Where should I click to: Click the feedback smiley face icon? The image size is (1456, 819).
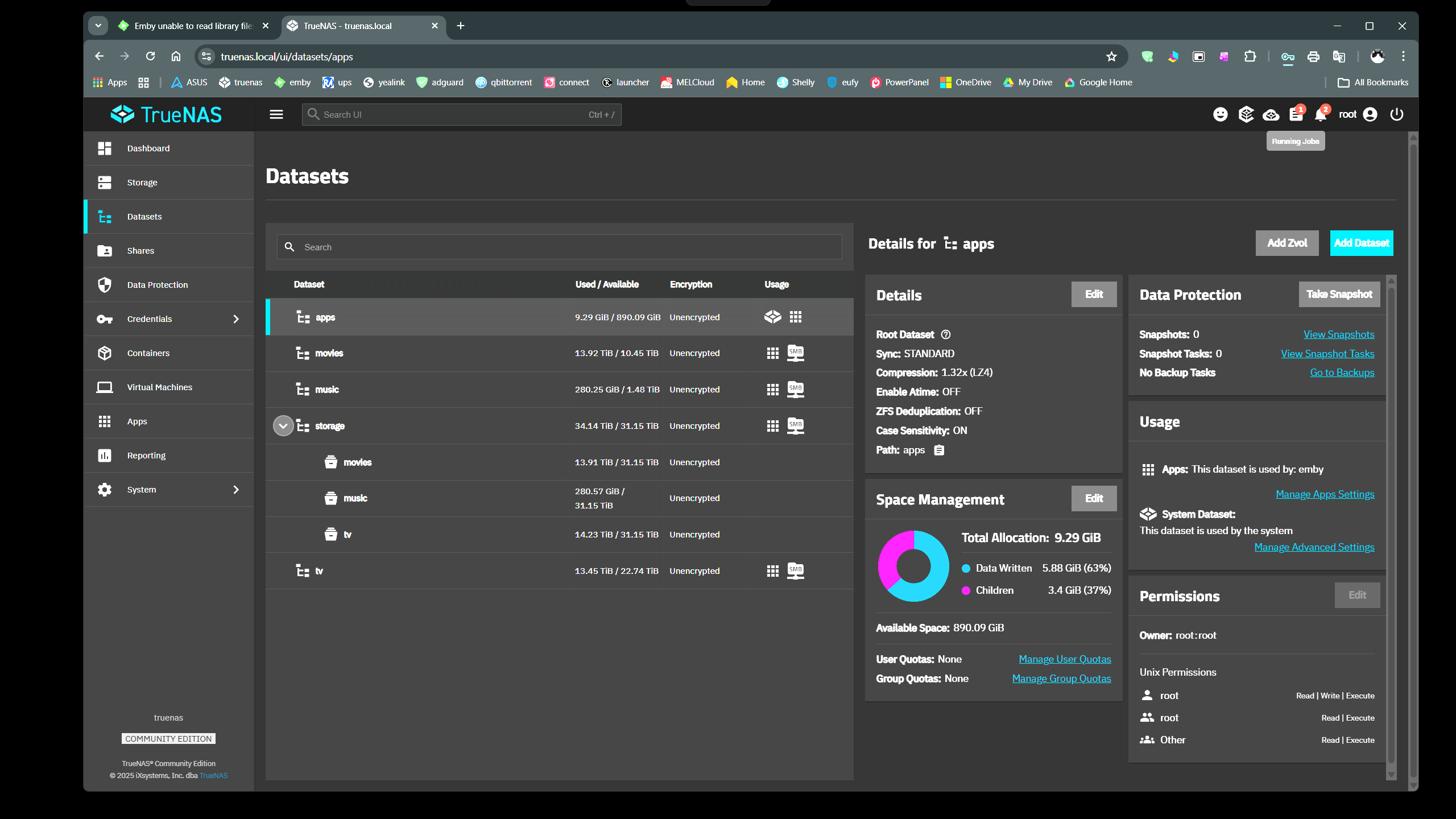(x=1220, y=114)
